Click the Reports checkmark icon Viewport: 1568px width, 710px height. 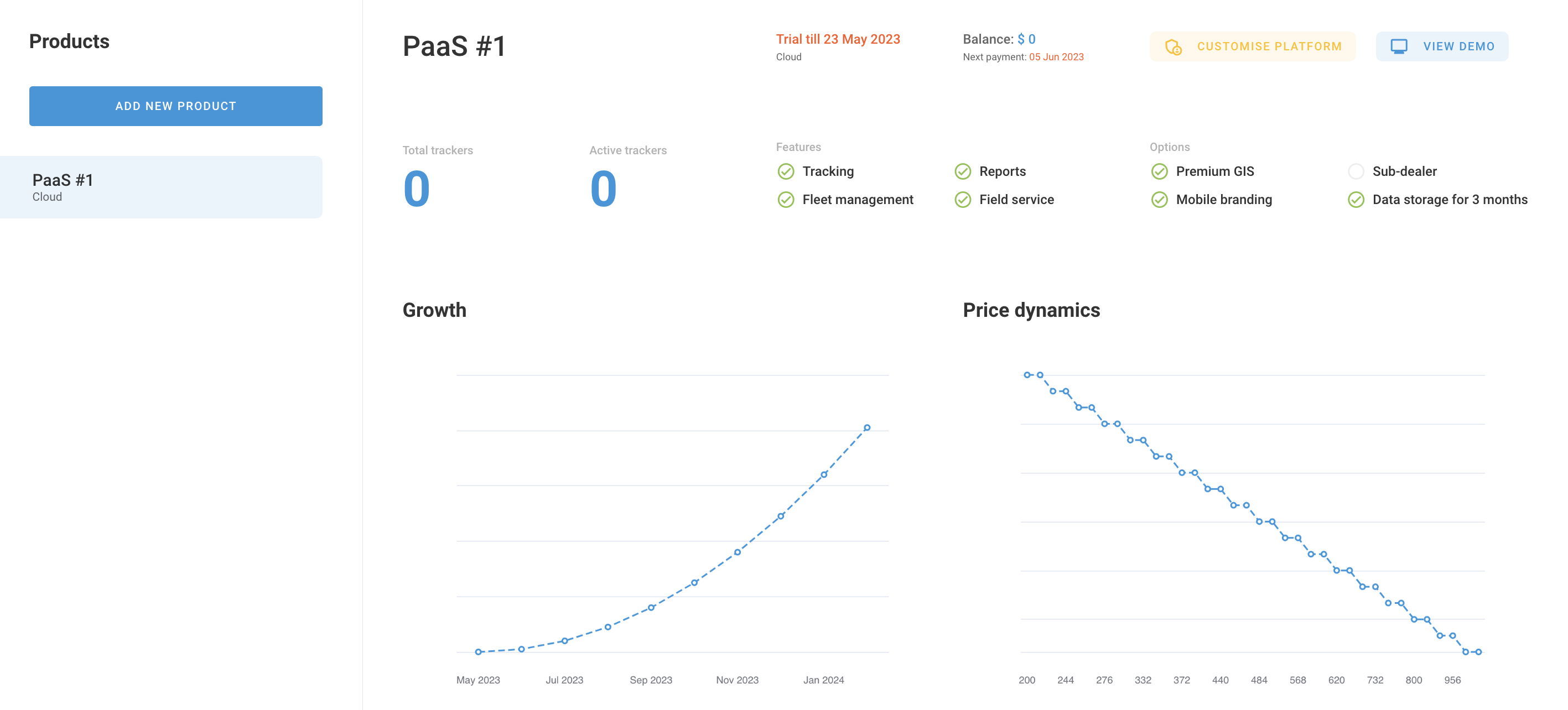[962, 170]
